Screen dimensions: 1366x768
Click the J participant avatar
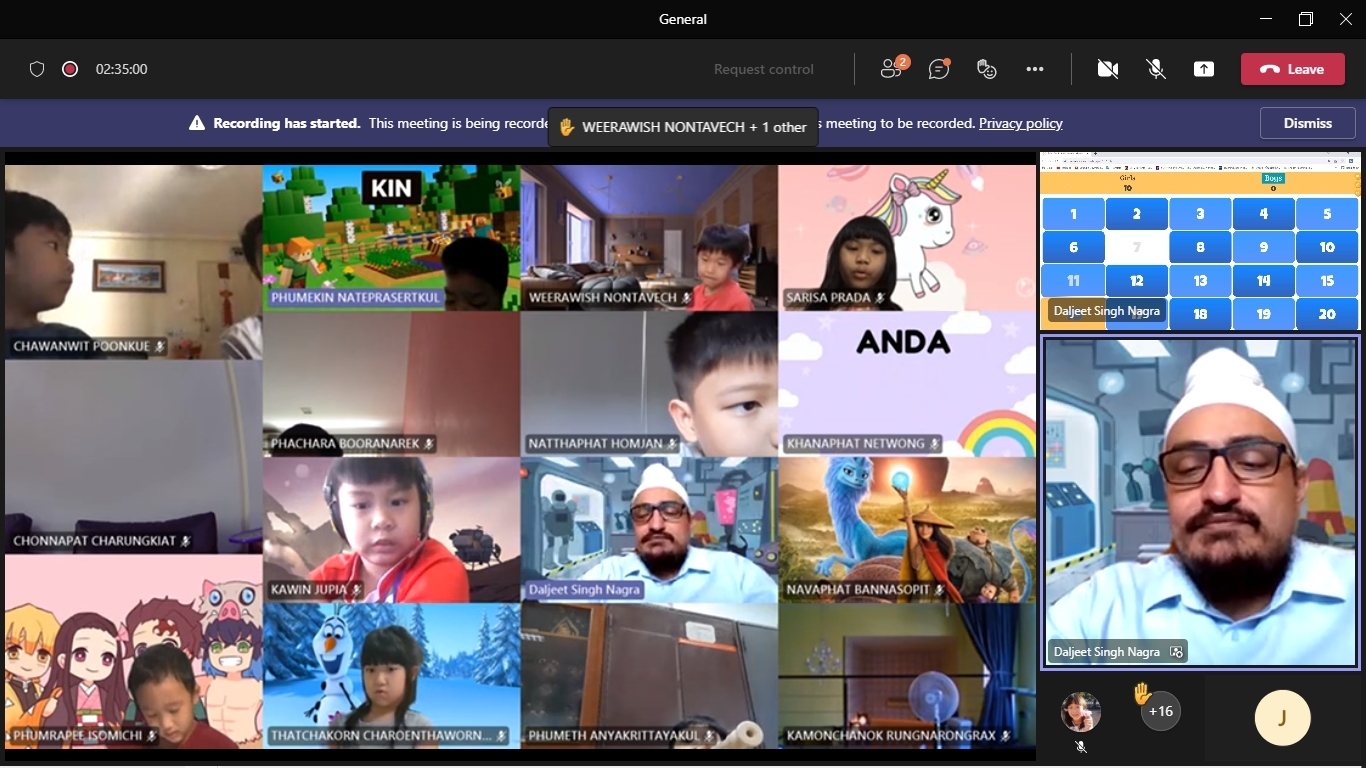1282,717
